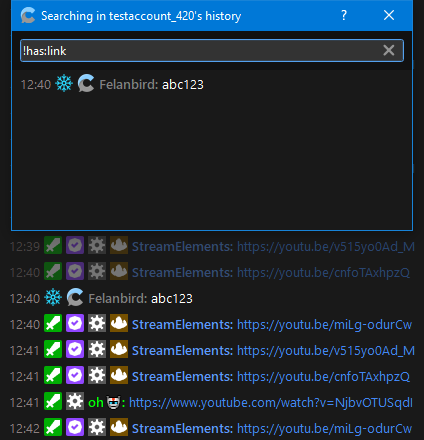424x440 pixels.
Task: Close the search history popup window
Action: tap(389, 15)
